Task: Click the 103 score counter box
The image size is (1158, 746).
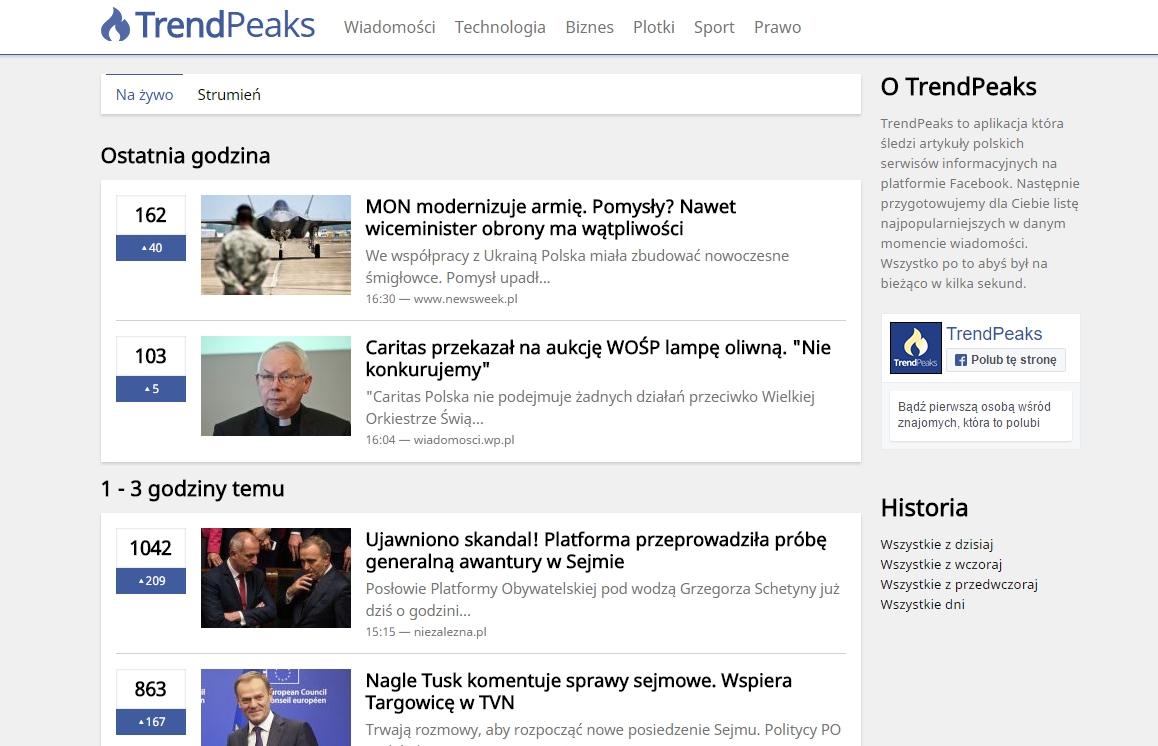Action: point(151,356)
